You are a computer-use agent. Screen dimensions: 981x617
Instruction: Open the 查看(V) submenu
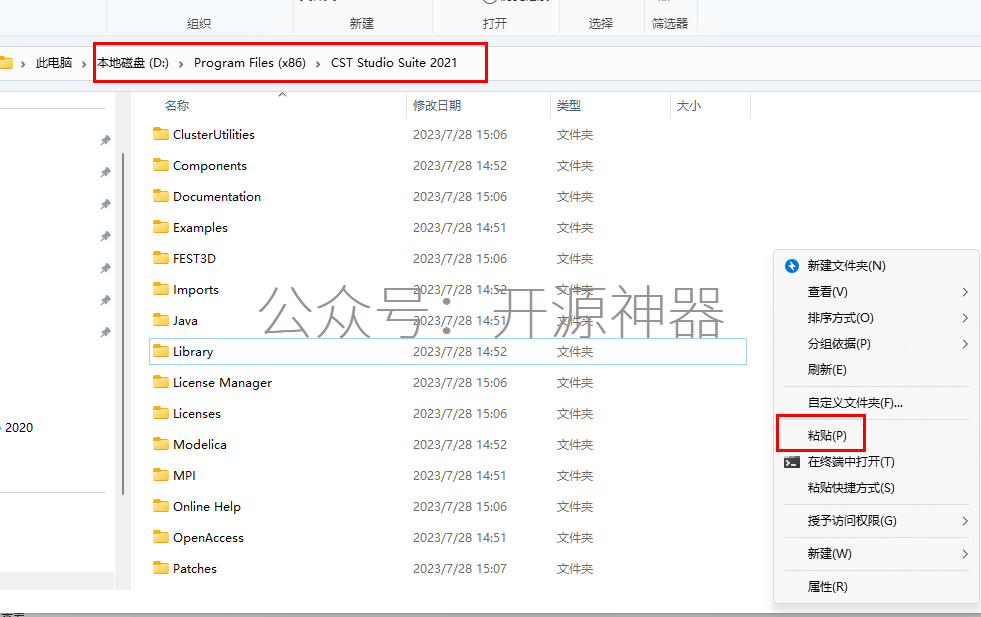[x=877, y=292]
